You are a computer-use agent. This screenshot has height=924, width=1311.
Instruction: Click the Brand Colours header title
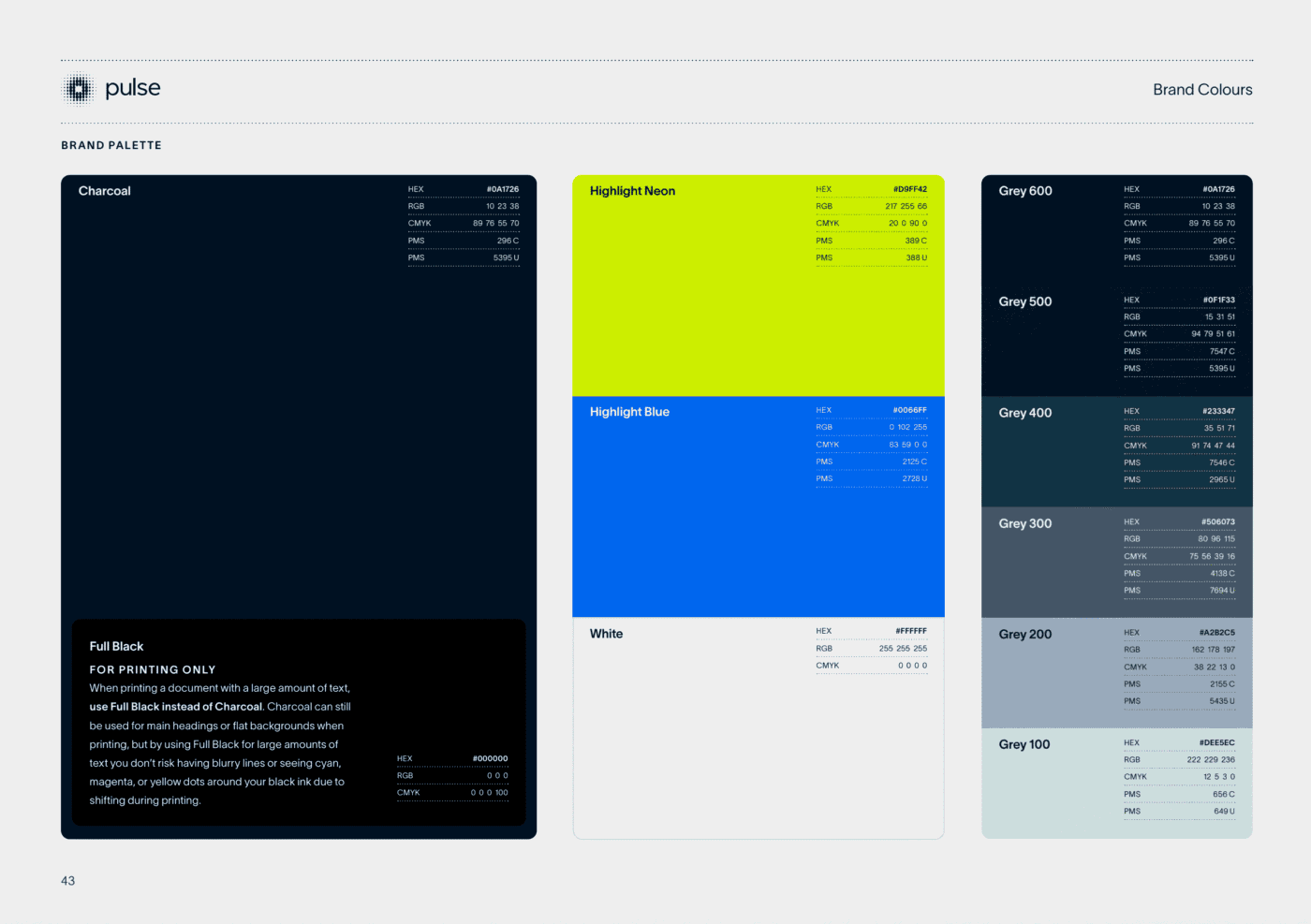[1201, 90]
